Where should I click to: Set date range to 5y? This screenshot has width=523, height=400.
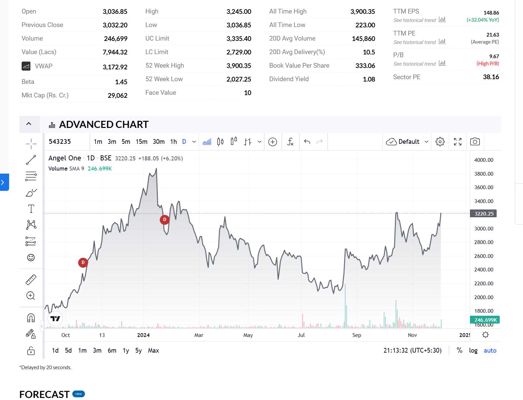click(138, 351)
